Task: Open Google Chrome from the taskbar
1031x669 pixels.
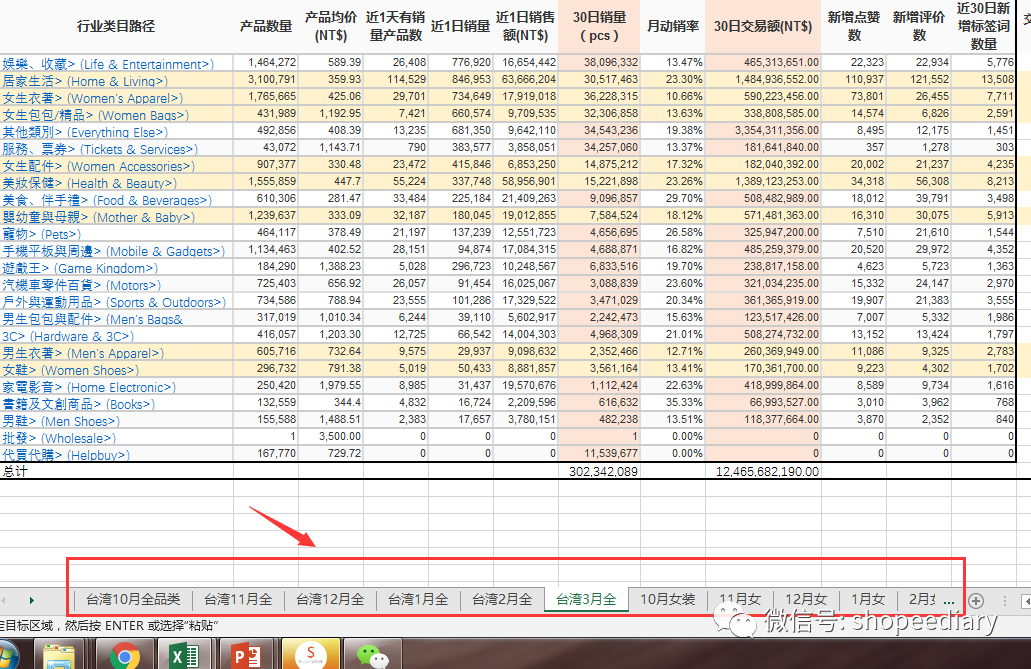Action: pos(124,654)
